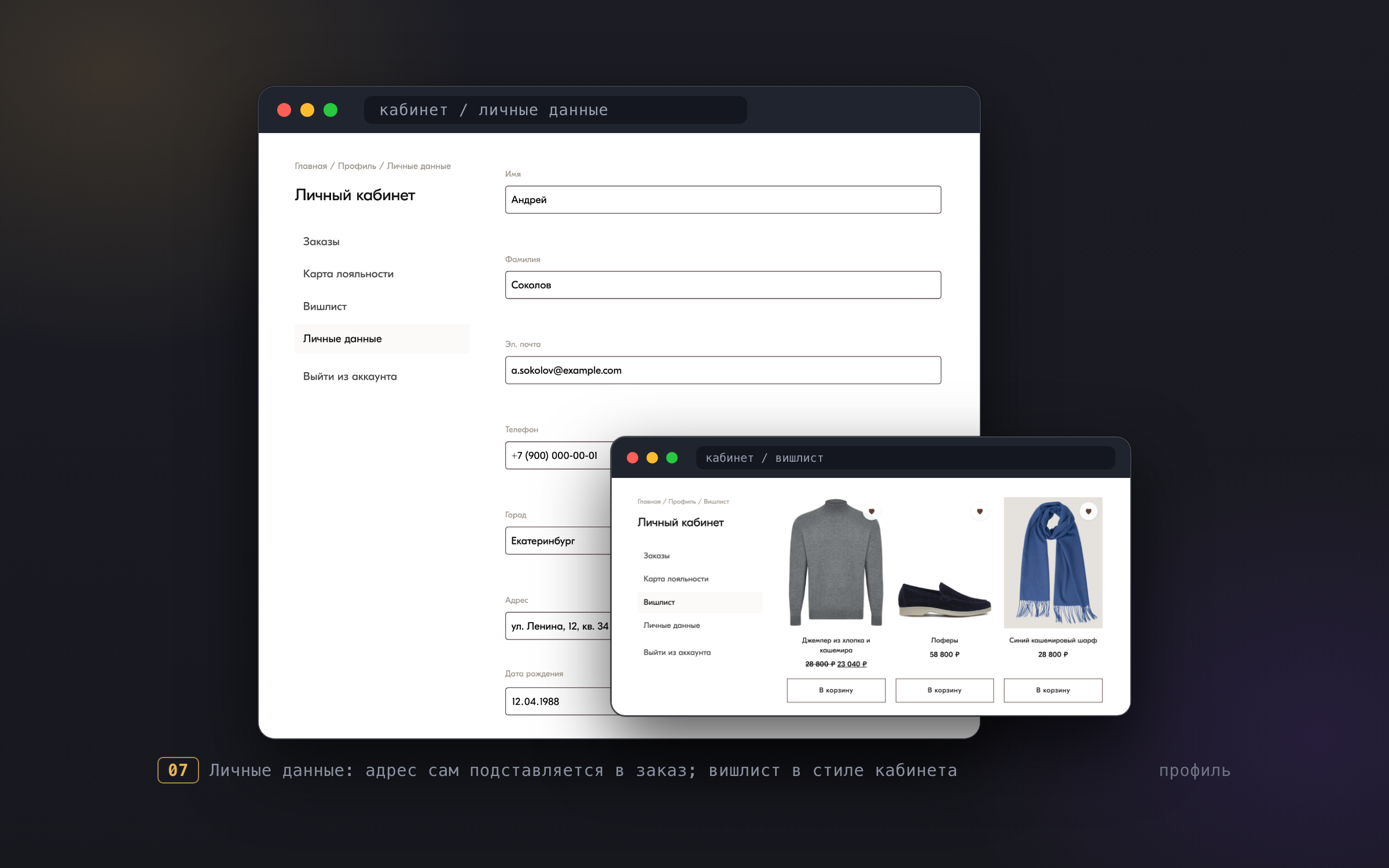Open the grey jumper product image
The width and height of the screenshot is (1389, 868).
tap(836, 562)
